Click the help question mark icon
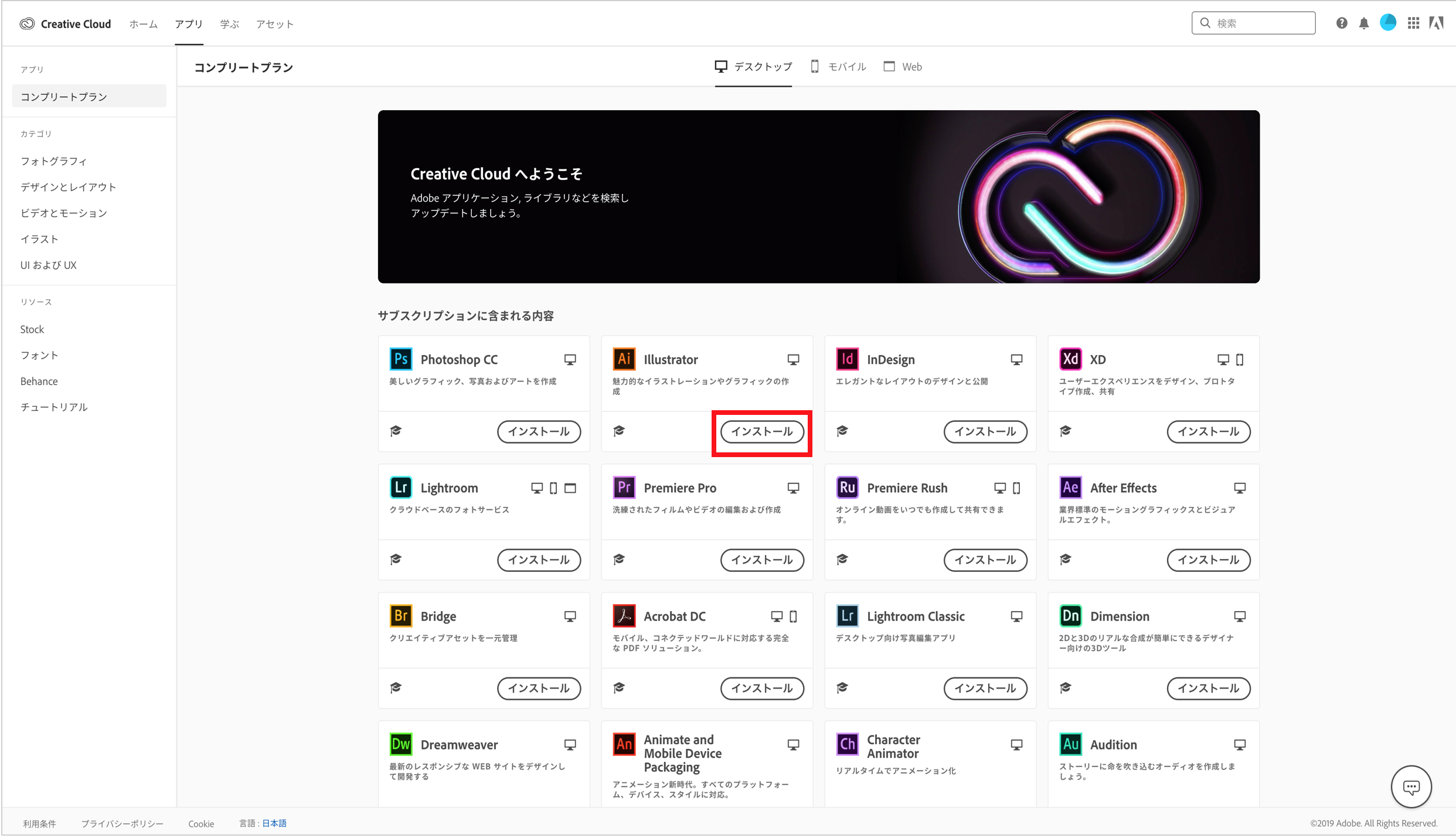This screenshot has height=838, width=1456. (1342, 23)
